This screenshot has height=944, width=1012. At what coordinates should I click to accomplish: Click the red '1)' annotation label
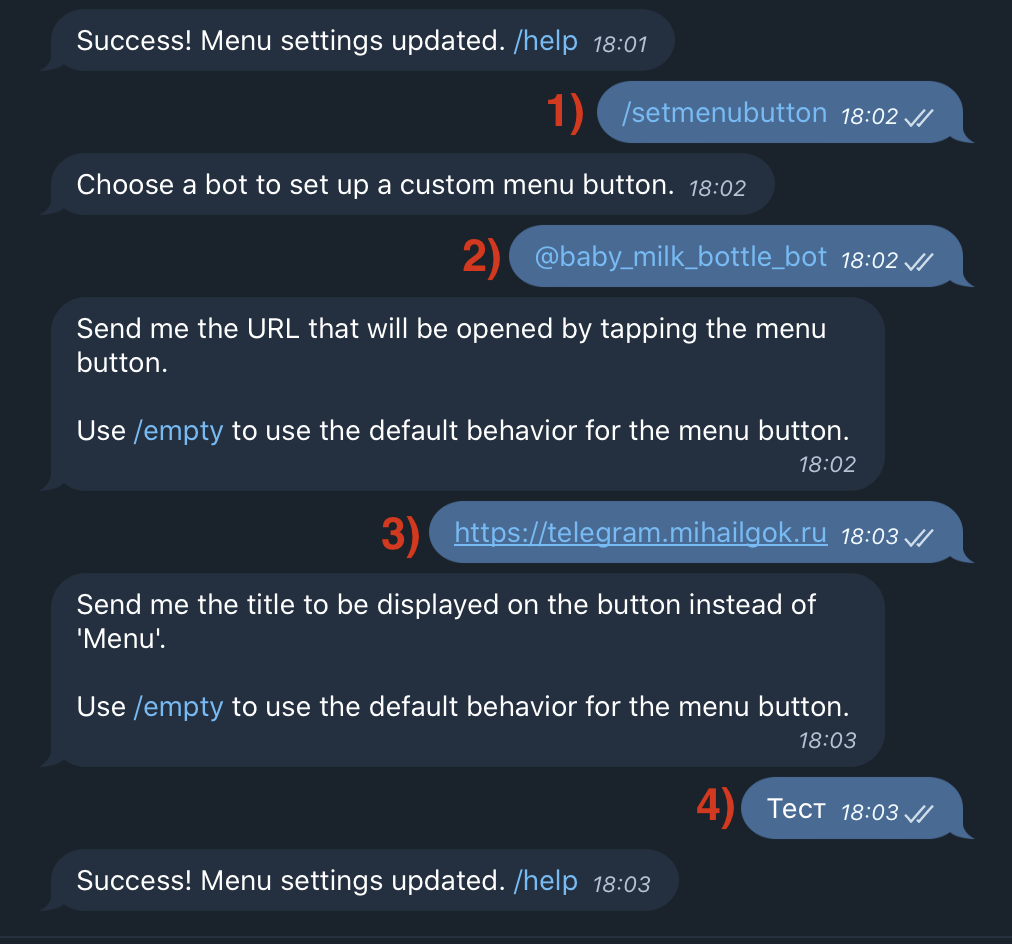pyautogui.click(x=565, y=112)
